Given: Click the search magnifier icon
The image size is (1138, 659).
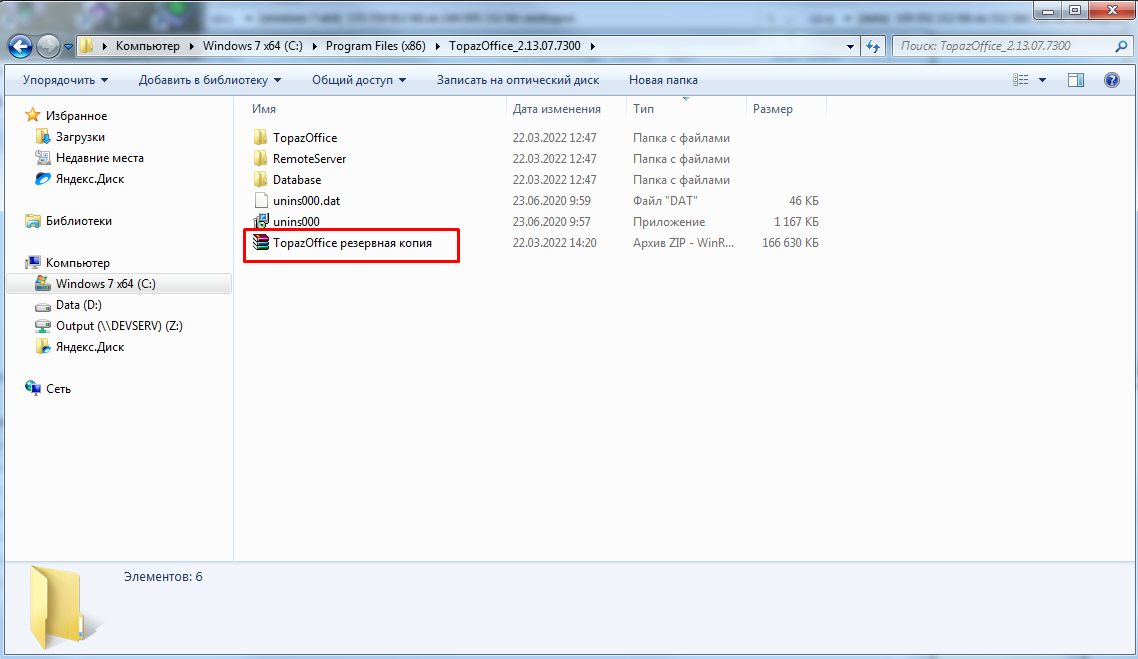Looking at the screenshot, I should (1121, 46).
